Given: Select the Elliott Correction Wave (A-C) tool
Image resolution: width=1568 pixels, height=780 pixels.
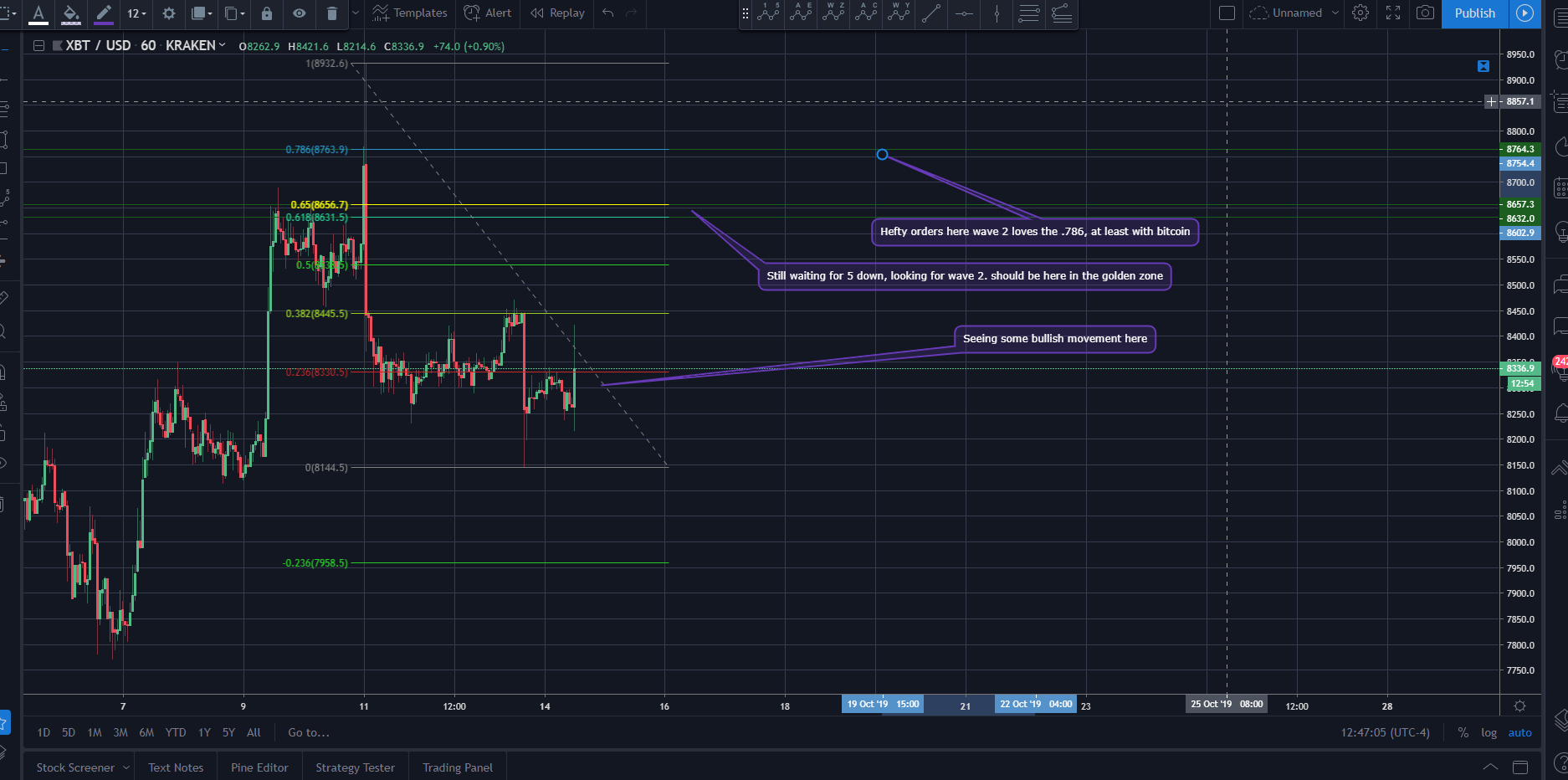Looking at the screenshot, I should tap(866, 13).
